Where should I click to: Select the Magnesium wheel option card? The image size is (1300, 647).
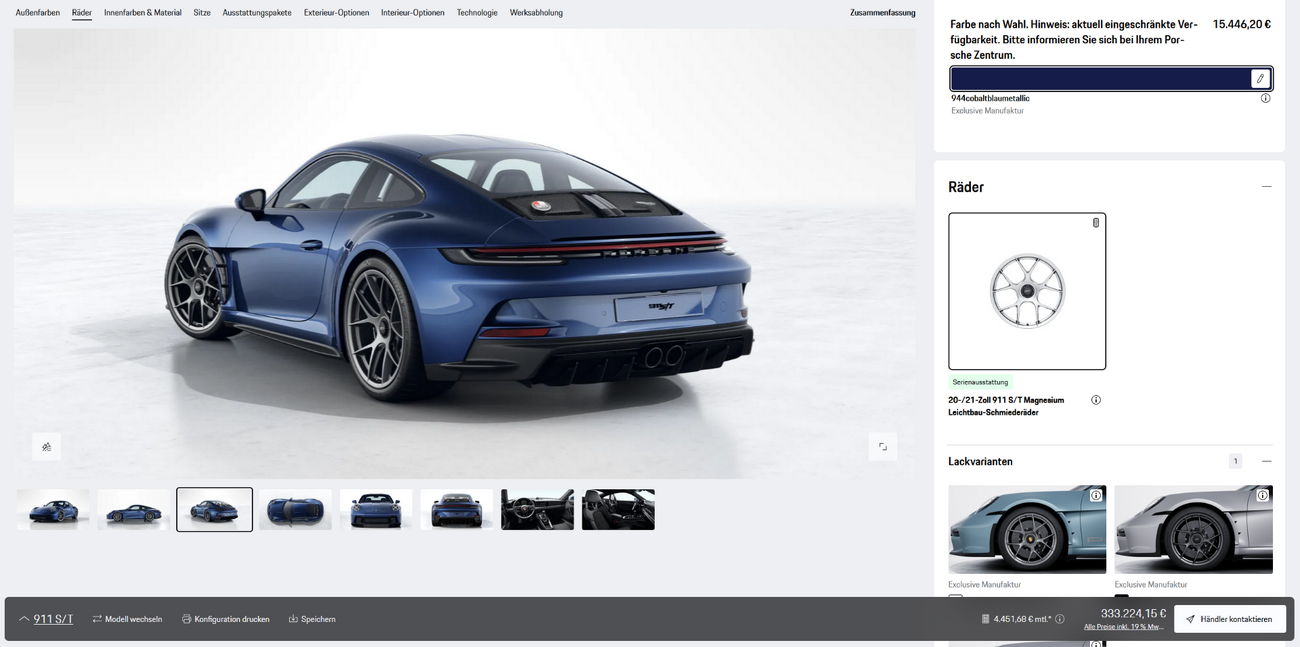[1027, 291]
